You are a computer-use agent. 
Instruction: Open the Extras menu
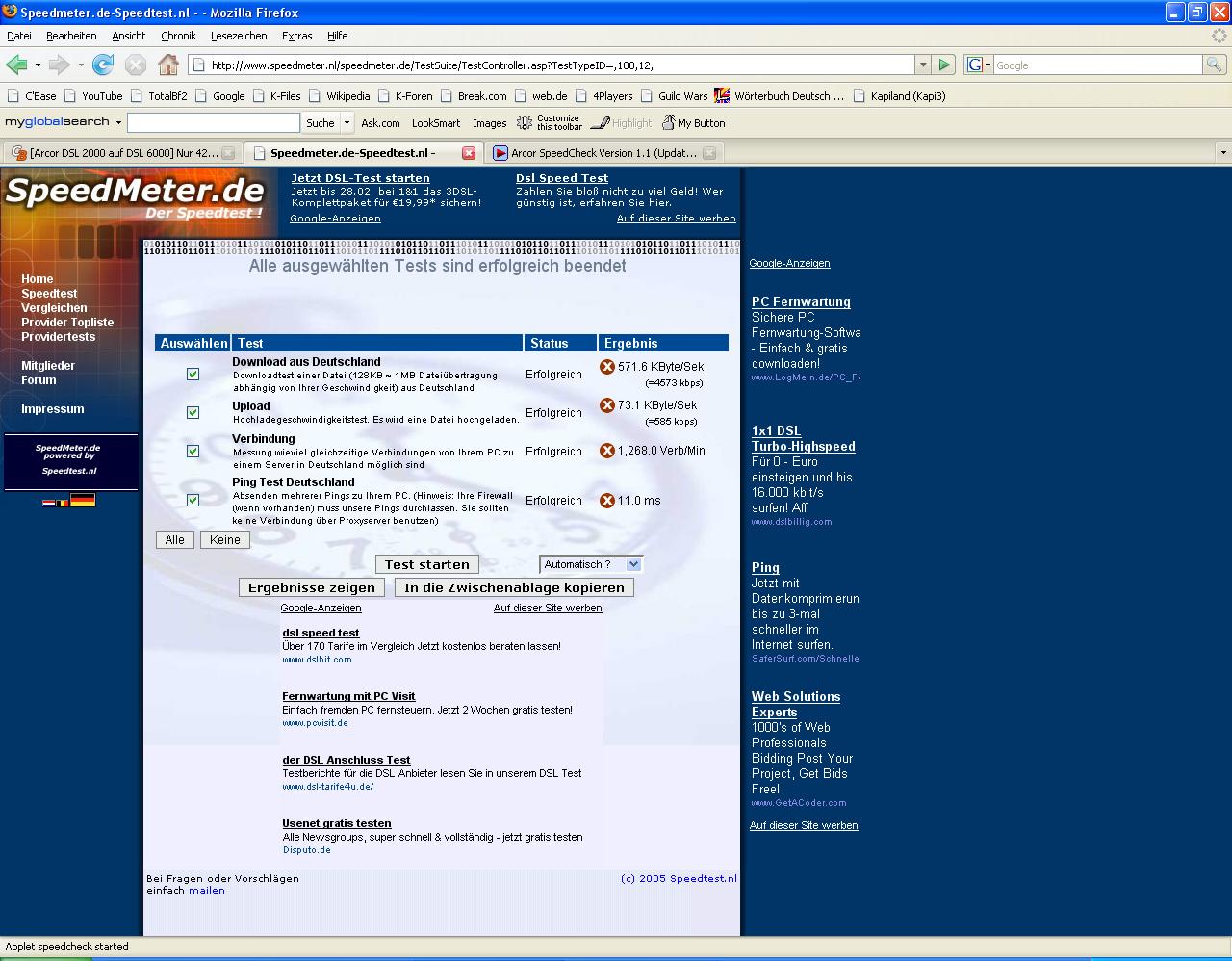(x=296, y=36)
